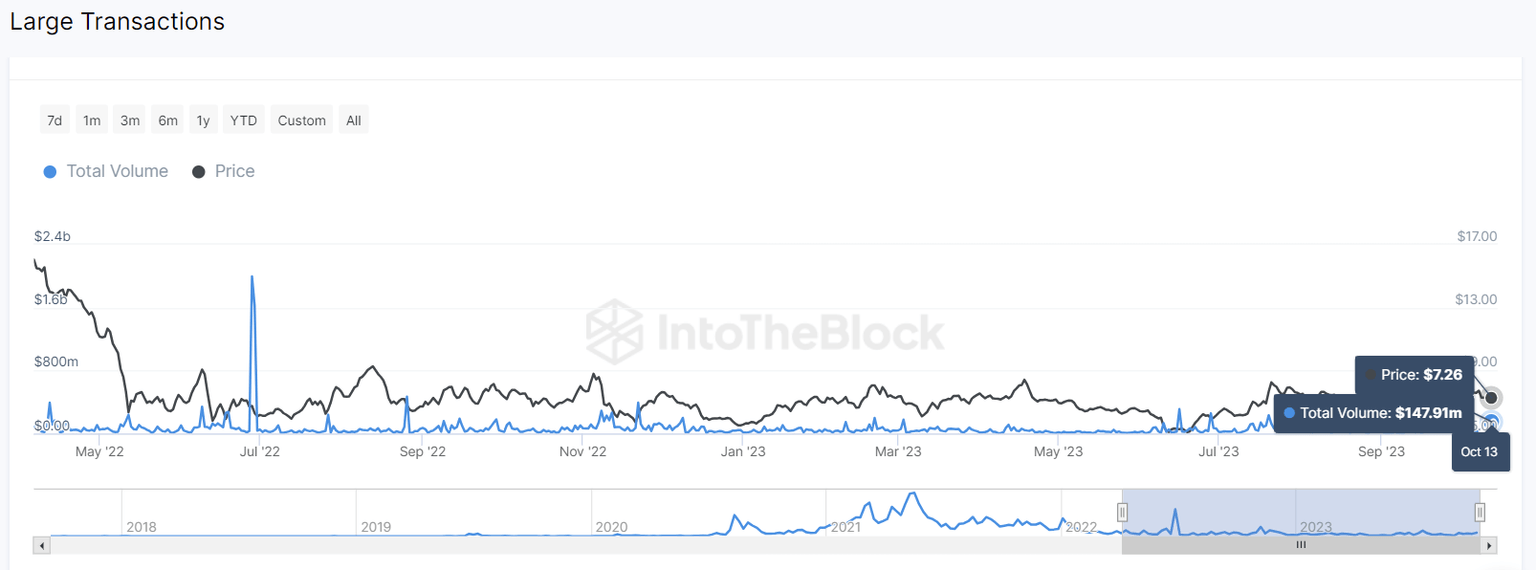
Task: Click the horizontal scrollbar thumb grip
Action: (x=1301, y=546)
